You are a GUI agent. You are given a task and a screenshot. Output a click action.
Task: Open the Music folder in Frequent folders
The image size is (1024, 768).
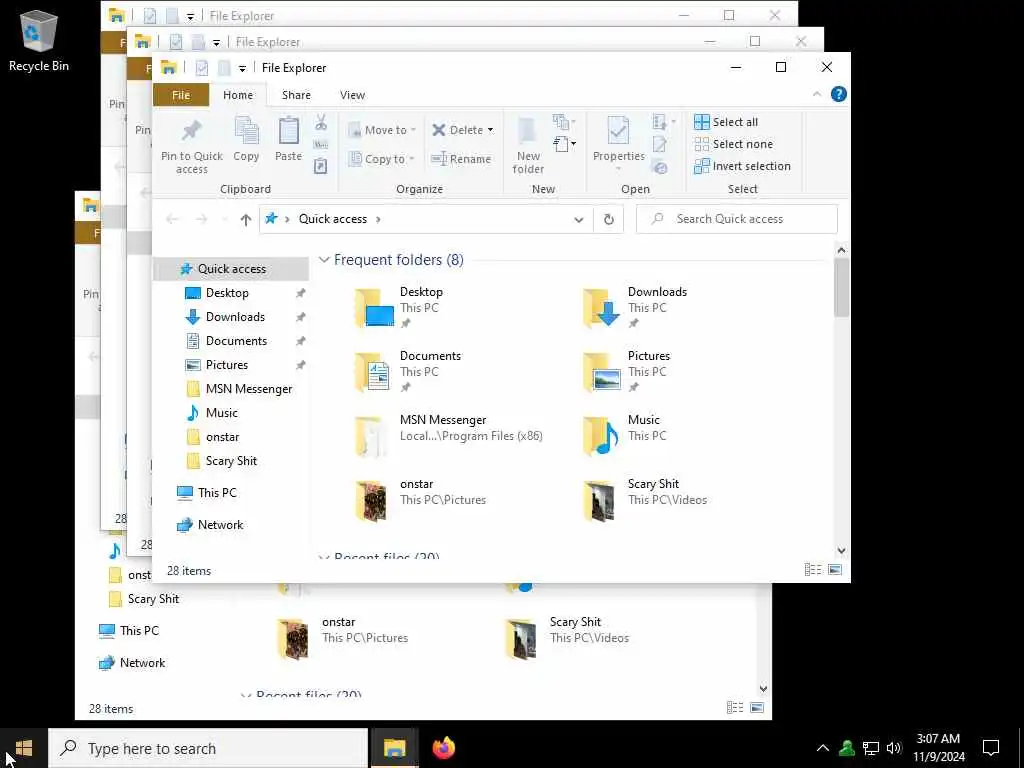[622, 435]
